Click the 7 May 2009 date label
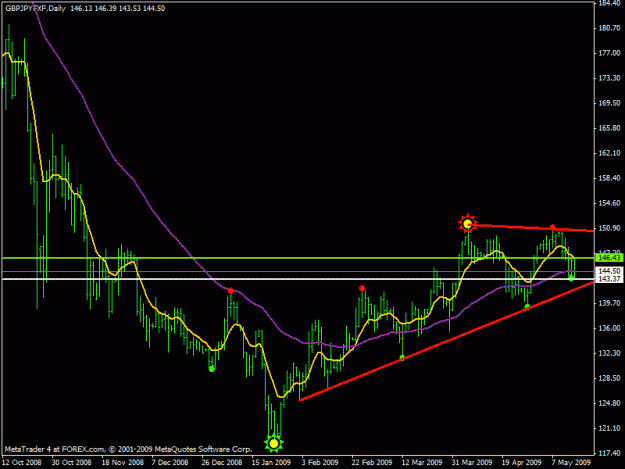Viewport: 625px width, 469px height. point(571,462)
